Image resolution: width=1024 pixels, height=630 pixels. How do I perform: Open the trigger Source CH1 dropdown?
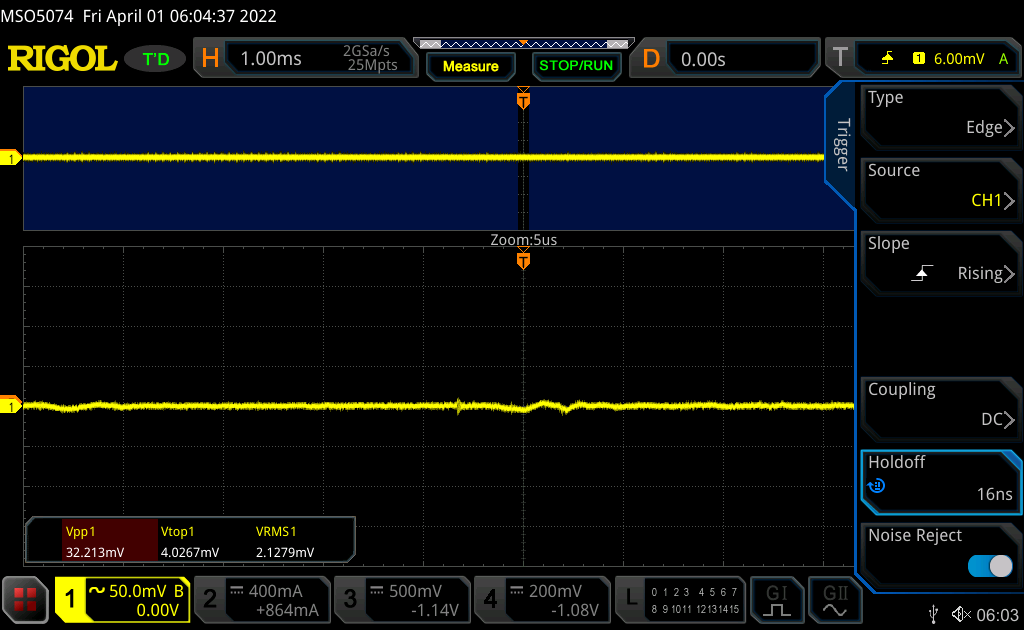[x=940, y=189]
